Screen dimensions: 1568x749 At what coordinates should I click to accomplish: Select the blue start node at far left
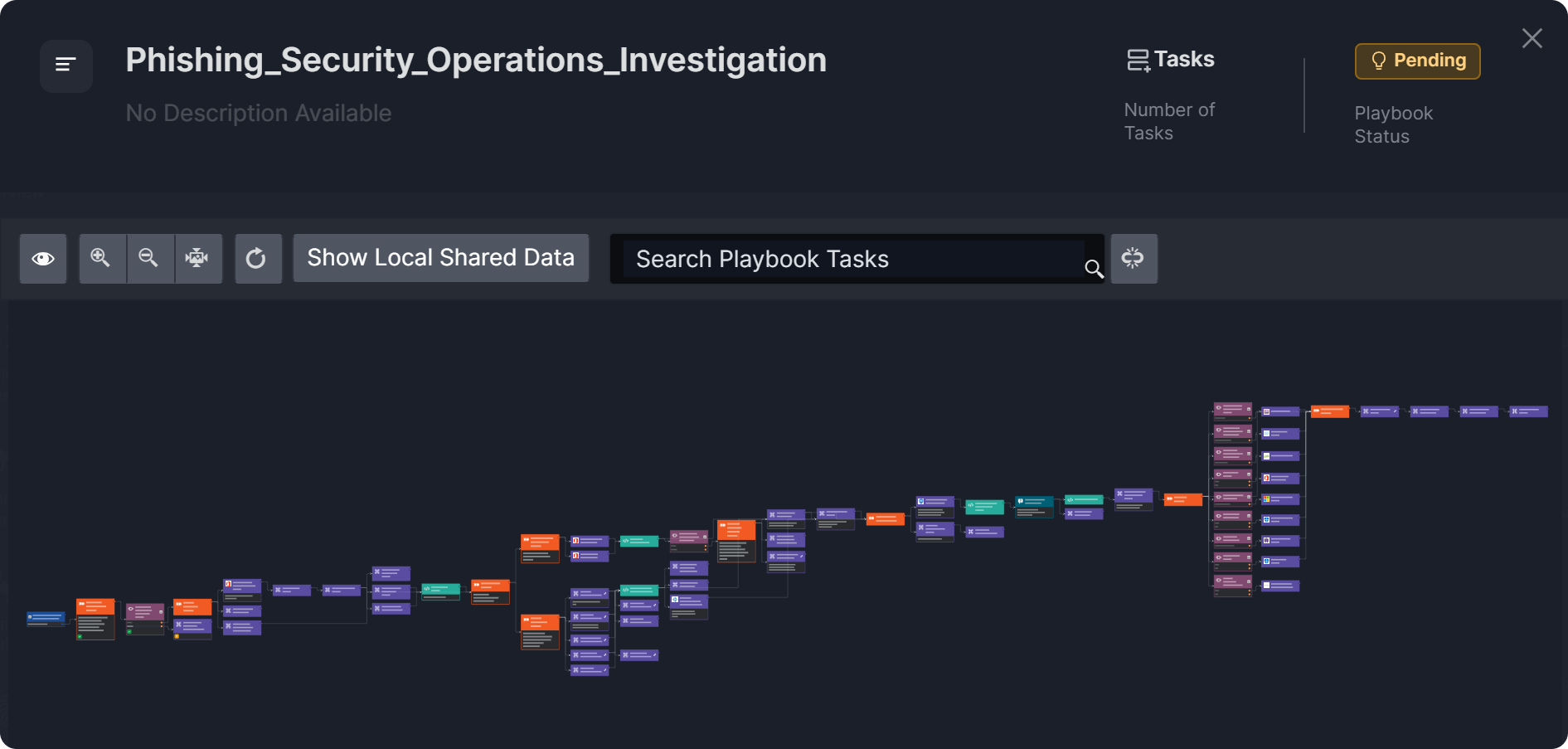46,617
